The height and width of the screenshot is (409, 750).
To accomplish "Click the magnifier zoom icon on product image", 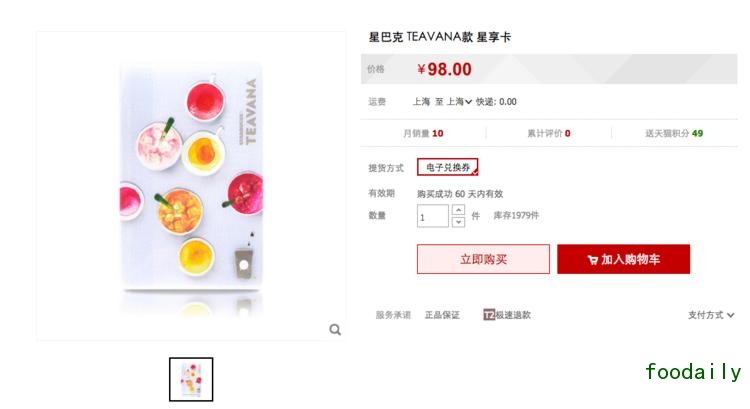I will pos(335,329).
